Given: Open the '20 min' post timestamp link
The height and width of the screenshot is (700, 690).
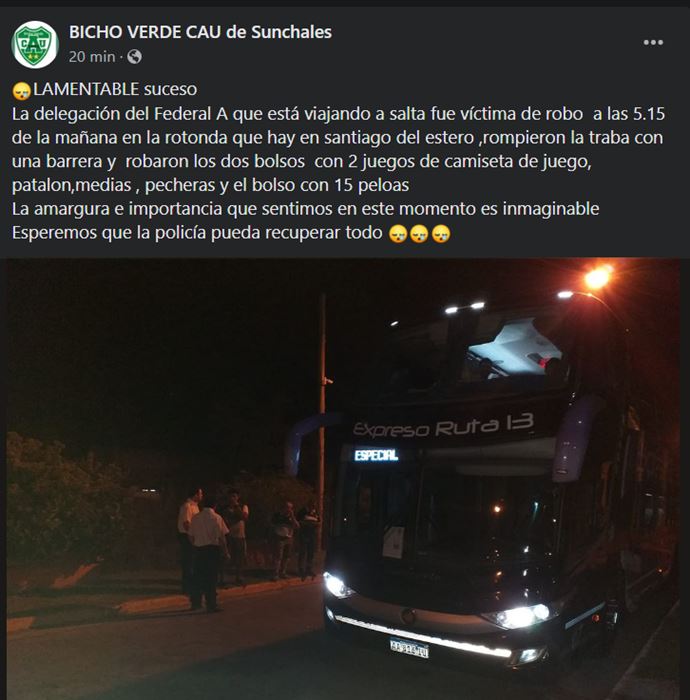Looking at the screenshot, I should pyautogui.click(x=91, y=57).
